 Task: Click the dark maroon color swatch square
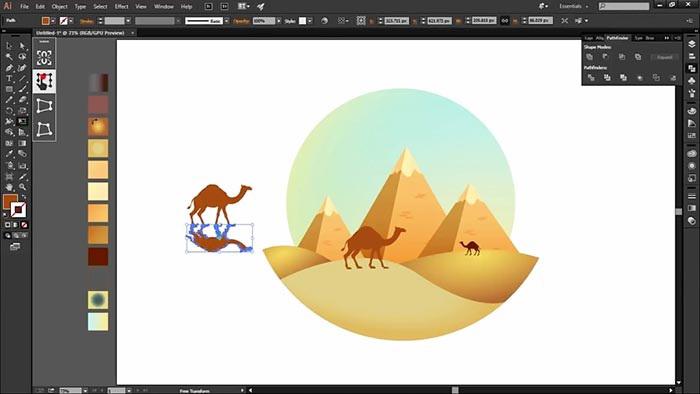[98, 257]
